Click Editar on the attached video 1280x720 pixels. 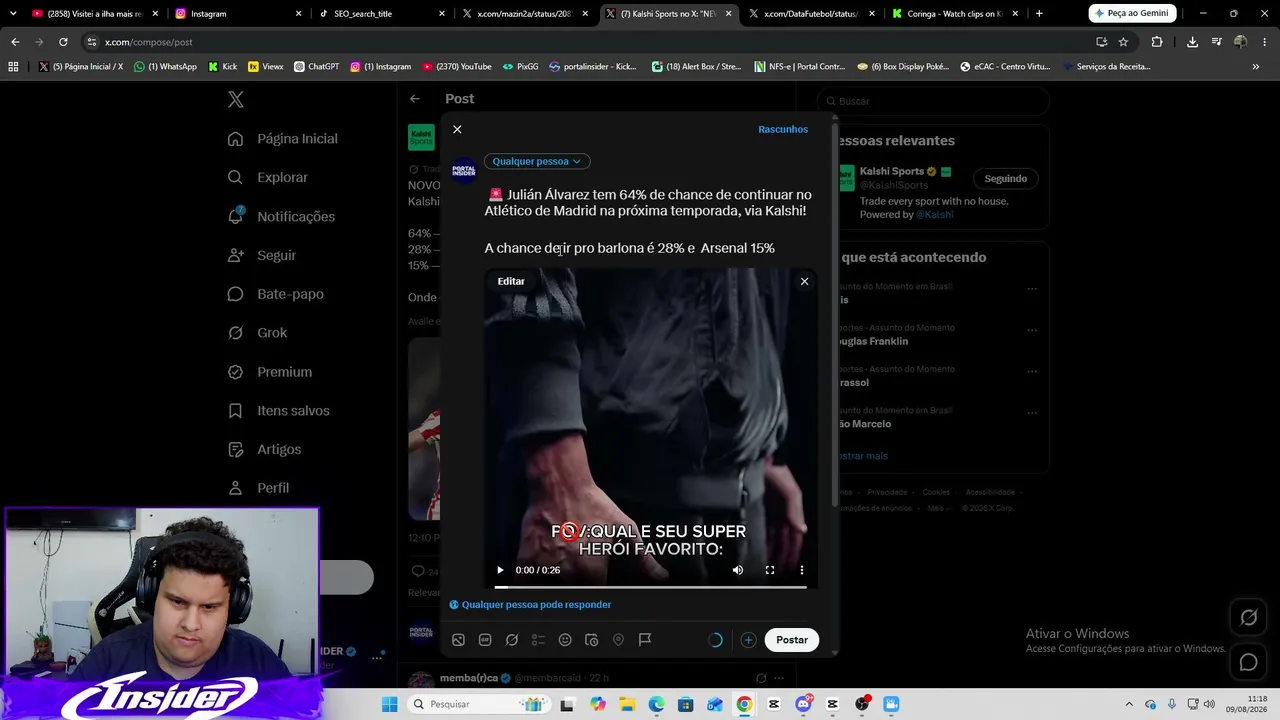pos(511,281)
